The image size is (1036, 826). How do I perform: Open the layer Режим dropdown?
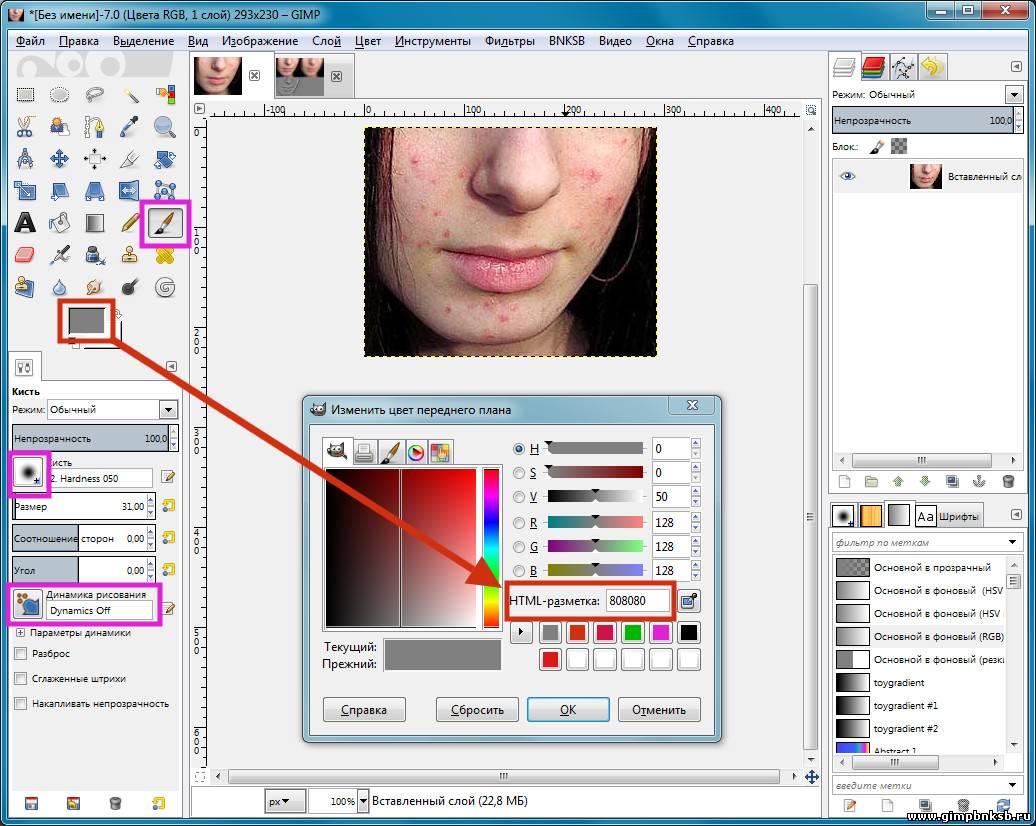point(1015,94)
